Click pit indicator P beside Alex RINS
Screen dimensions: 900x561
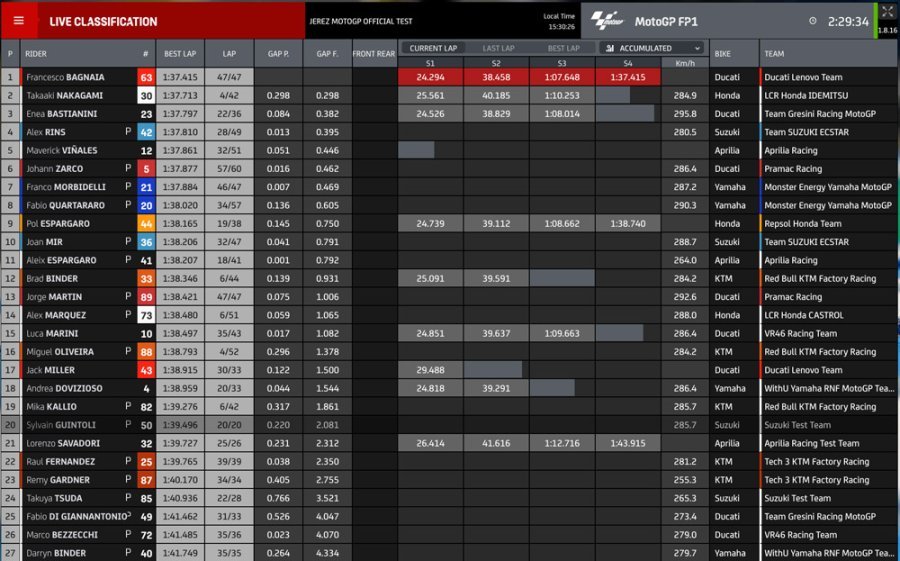(128, 131)
